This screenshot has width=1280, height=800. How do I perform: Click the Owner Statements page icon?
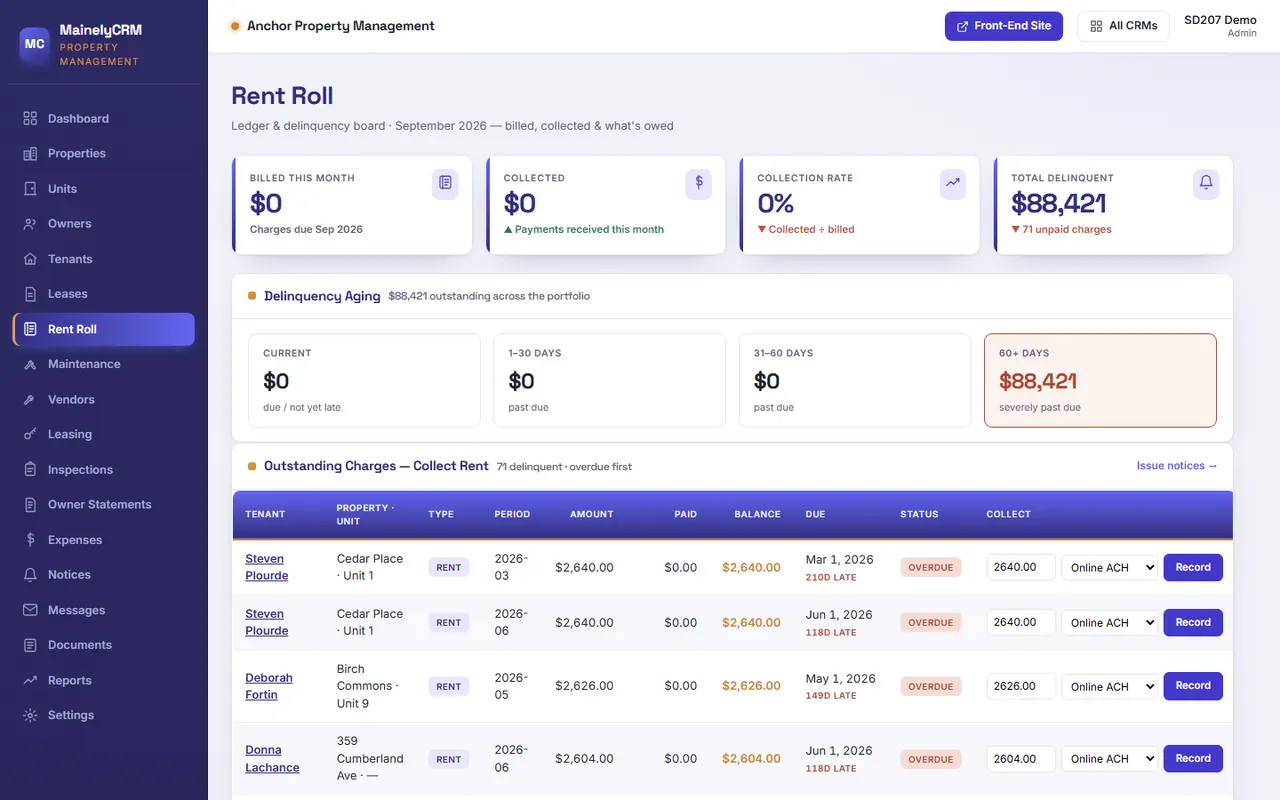click(30, 504)
